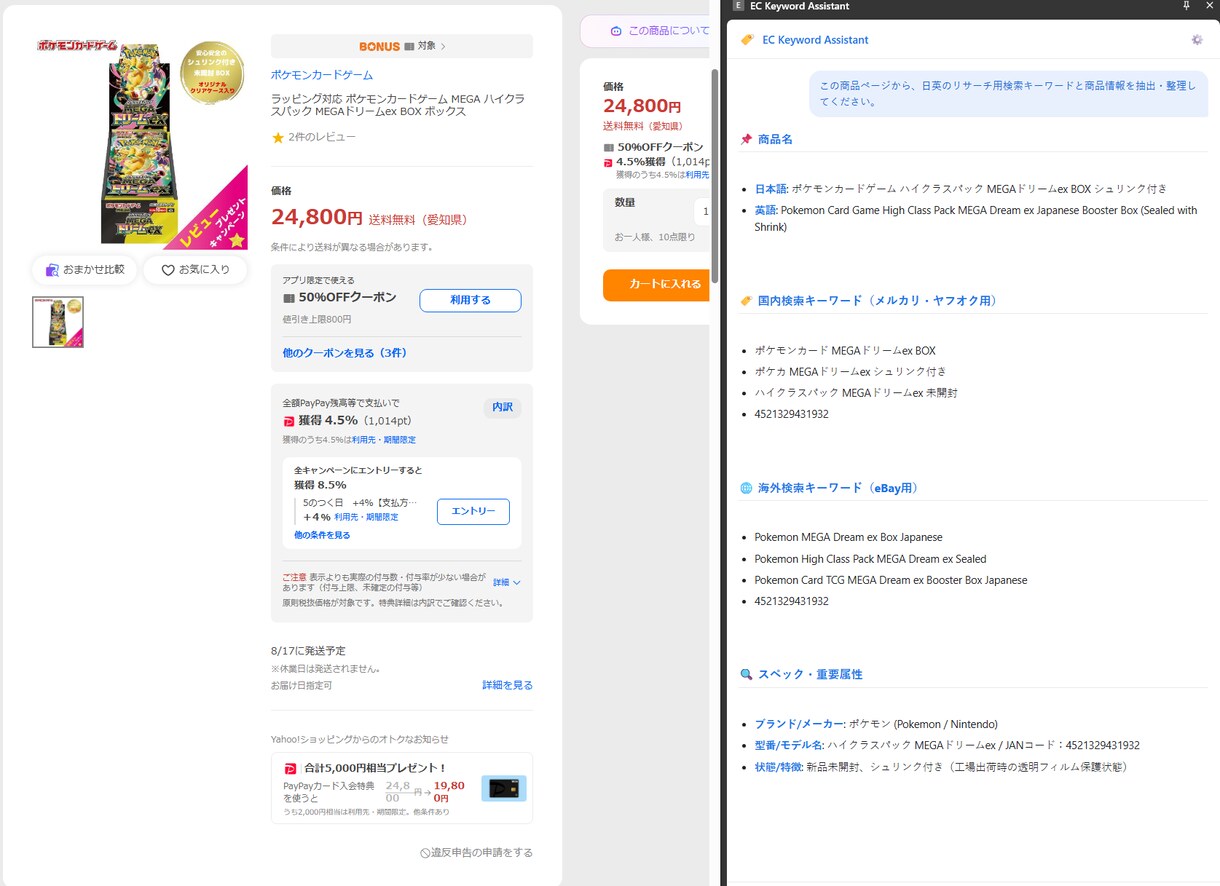Open the EC Keyword Assistant settings gear
Screen dimensions: 1220x886
1197,40
